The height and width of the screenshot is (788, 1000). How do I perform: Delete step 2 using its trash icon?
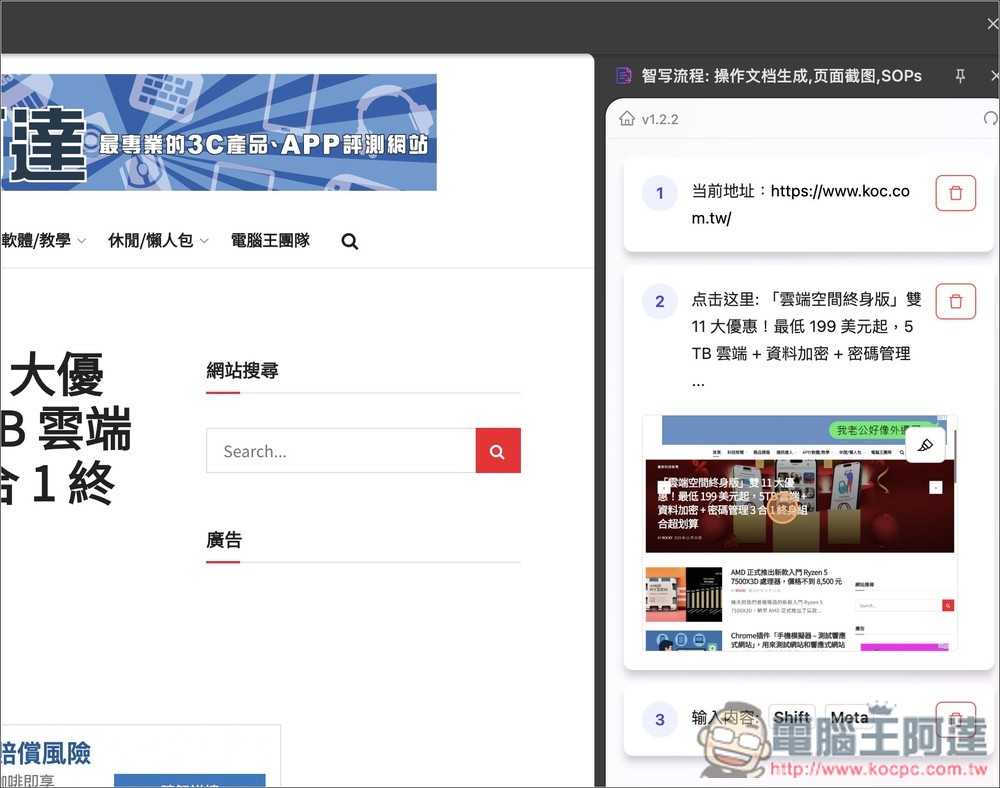(955, 301)
